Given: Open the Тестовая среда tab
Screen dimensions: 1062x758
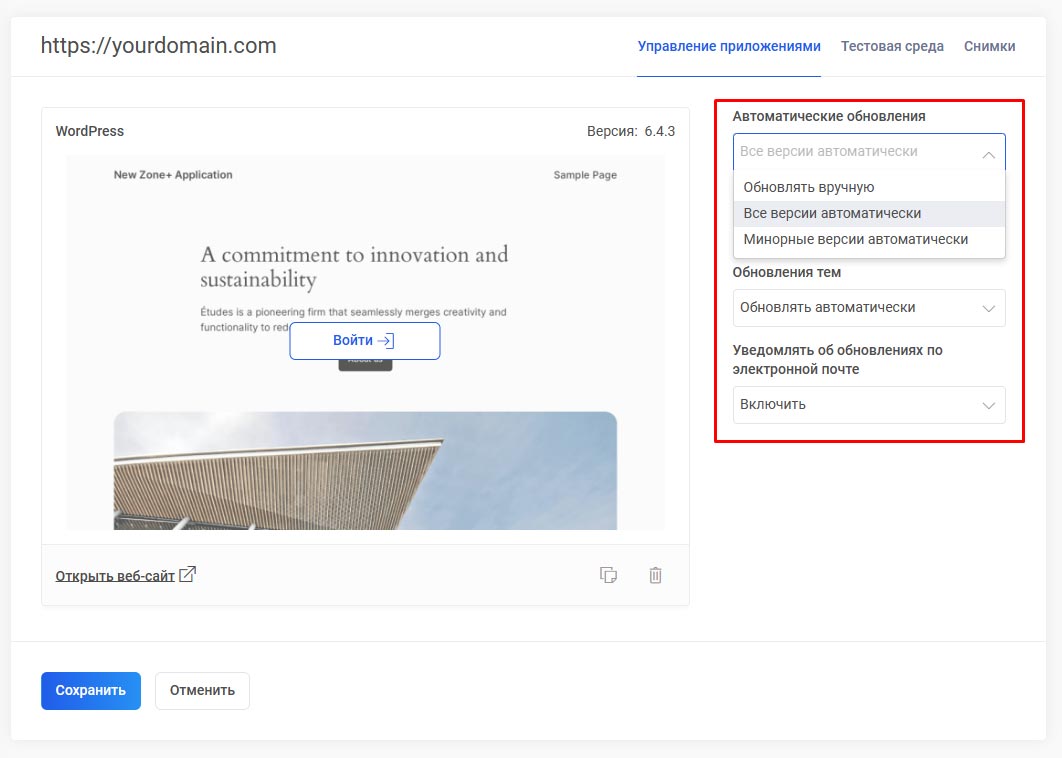Looking at the screenshot, I should pos(892,46).
